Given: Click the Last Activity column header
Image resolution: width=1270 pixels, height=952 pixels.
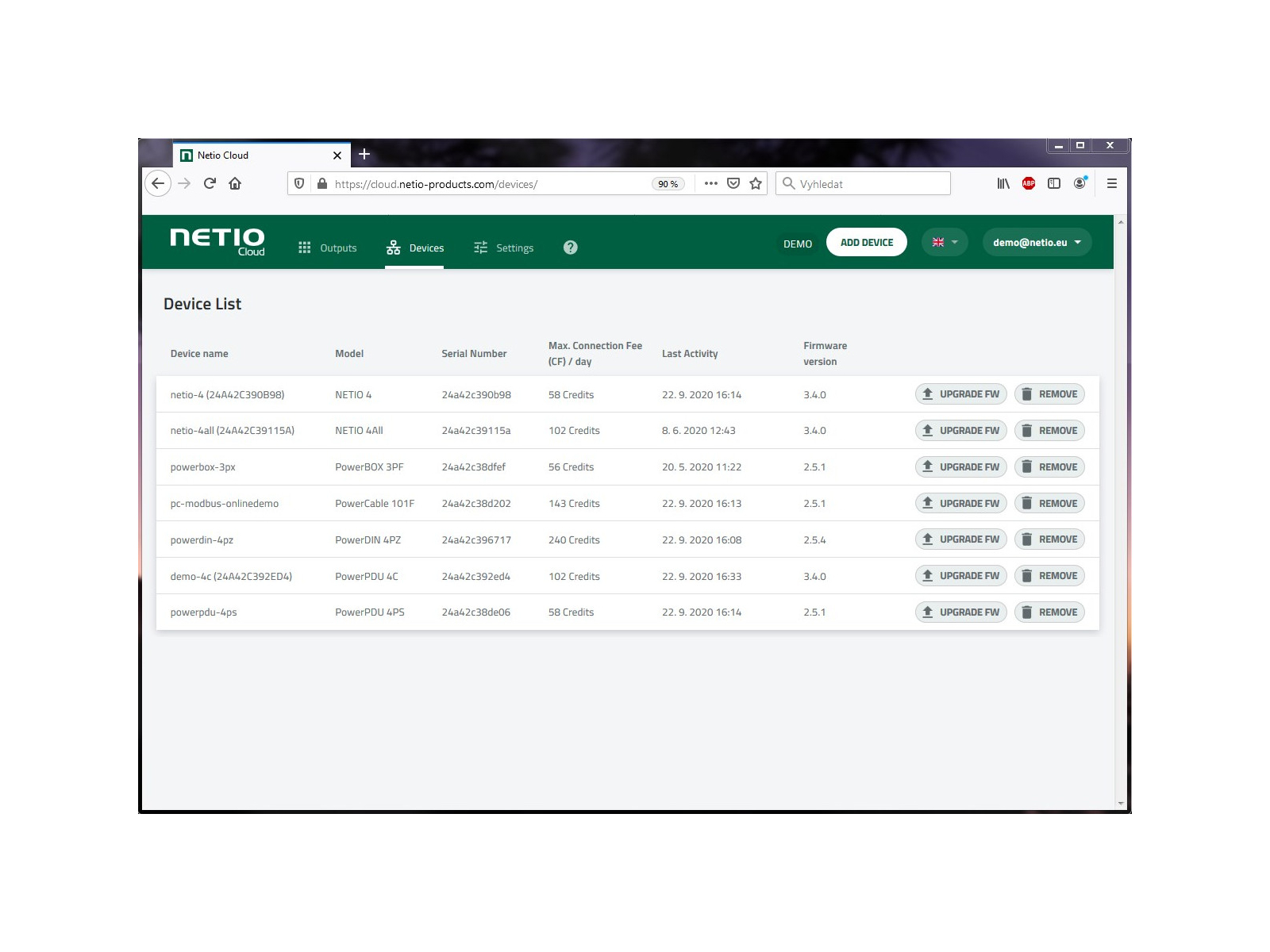Looking at the screenshot, I should [690, 354].
